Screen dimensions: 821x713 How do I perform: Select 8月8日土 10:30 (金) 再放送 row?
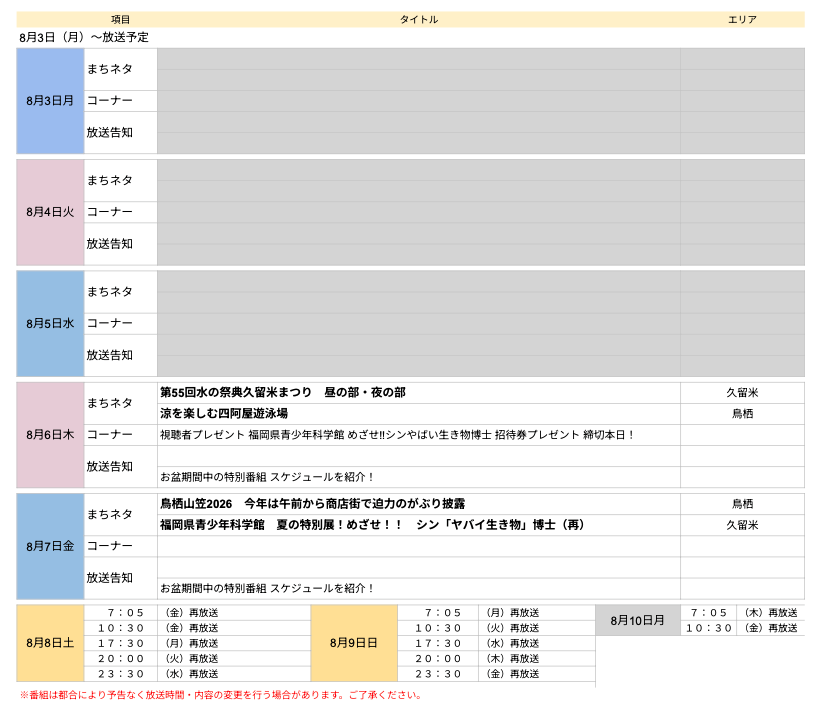click(197, 628)
